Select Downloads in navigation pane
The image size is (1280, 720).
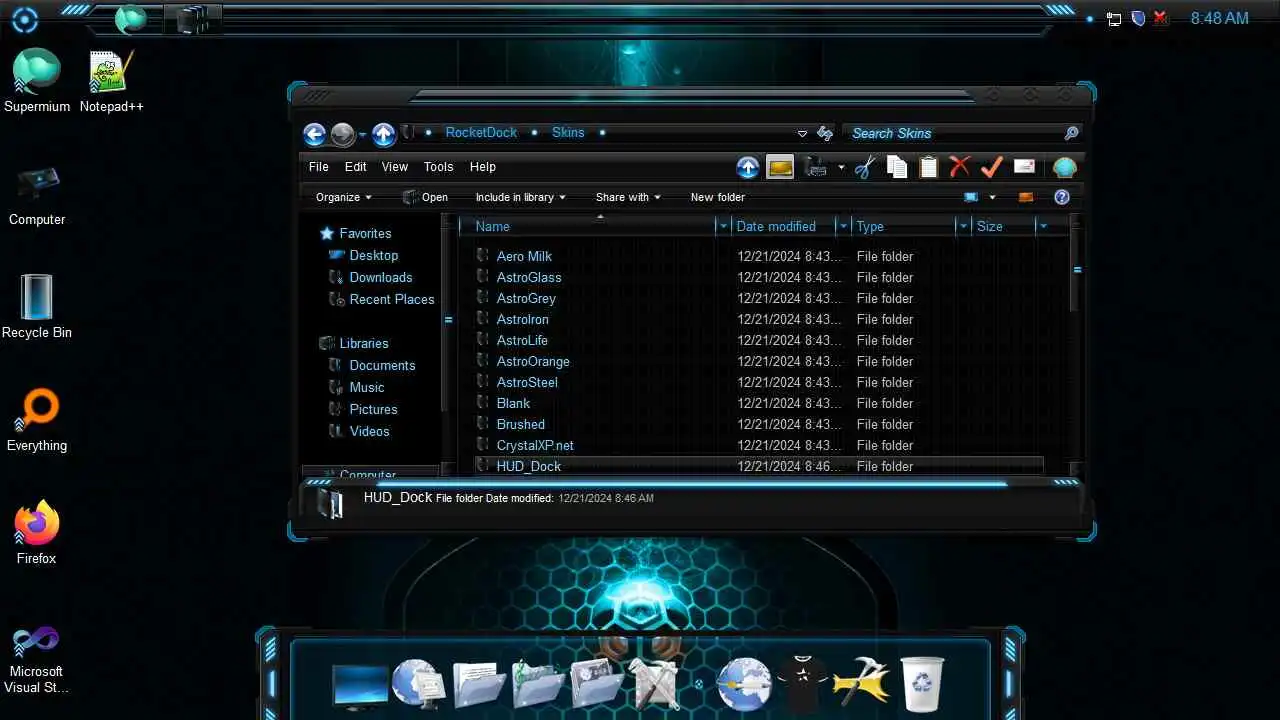[381, 277]
